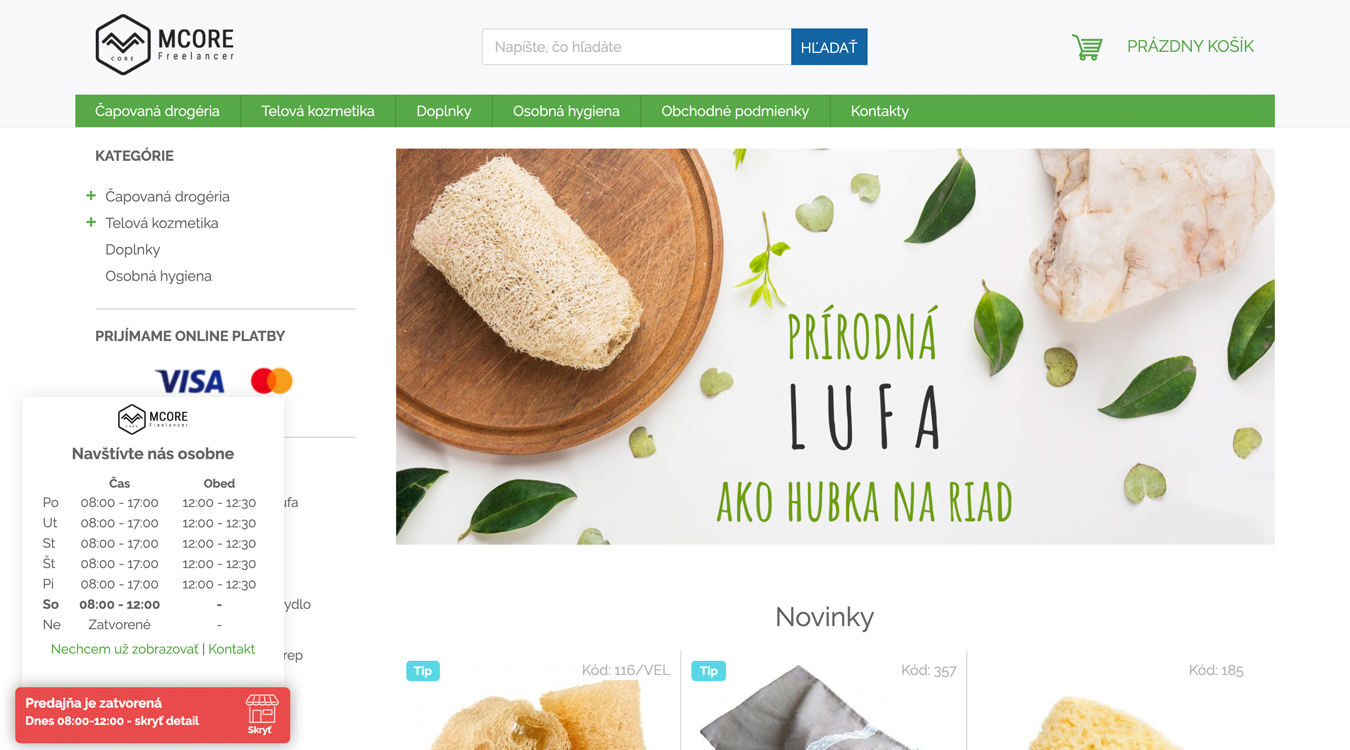Open the Obchodné podmienky menu item
Image resolution: width=1350 pixels, height=750 pixels.
(x=735, y=111)
